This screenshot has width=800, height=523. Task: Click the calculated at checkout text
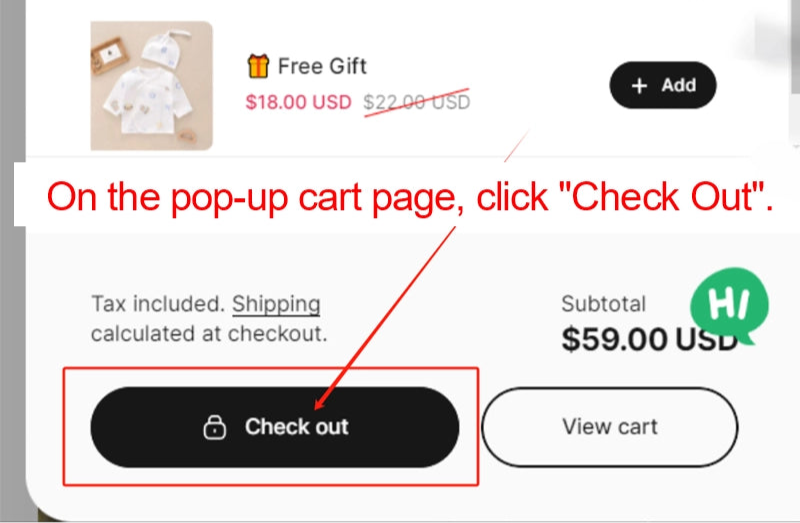tap(208, 334)
